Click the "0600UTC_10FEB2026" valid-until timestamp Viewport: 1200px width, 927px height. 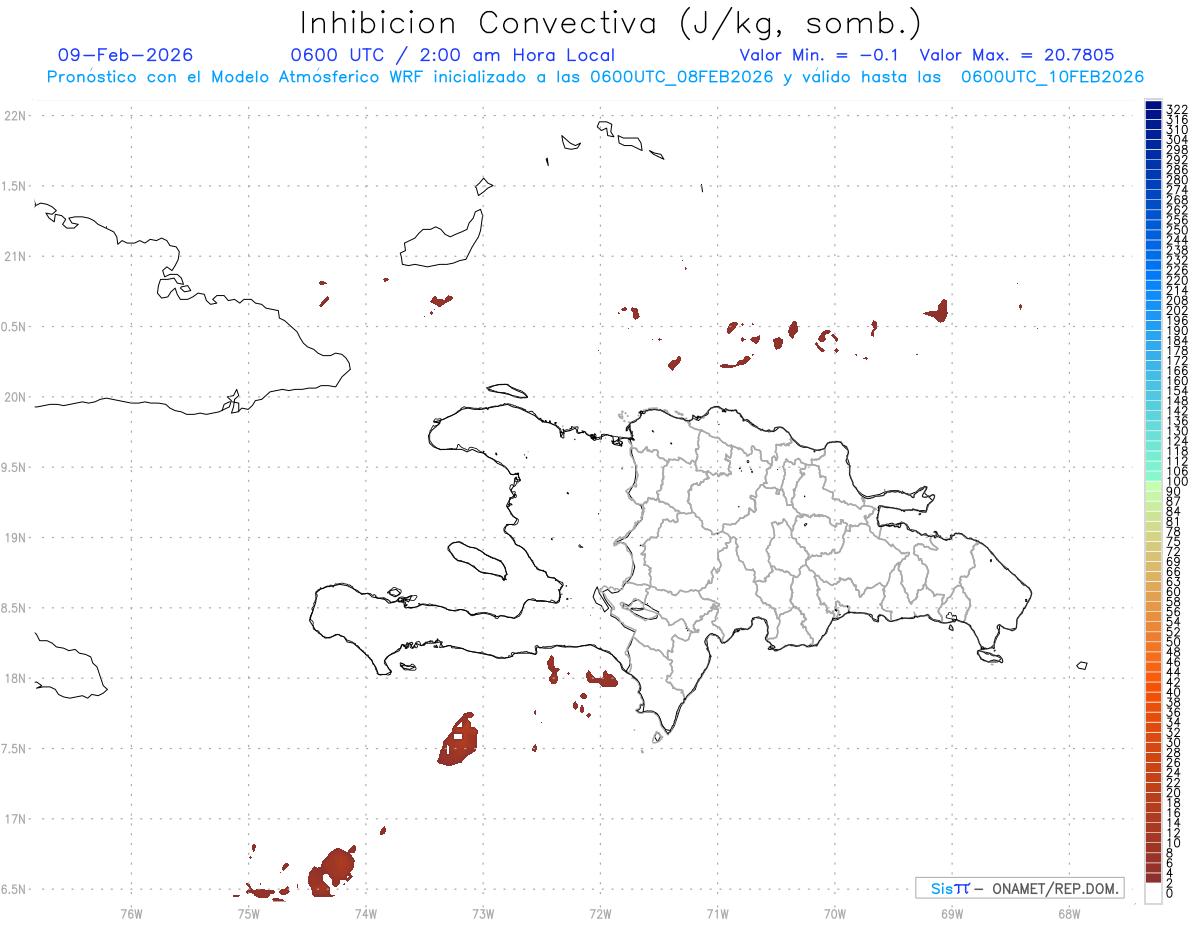tap(1052, 77)
